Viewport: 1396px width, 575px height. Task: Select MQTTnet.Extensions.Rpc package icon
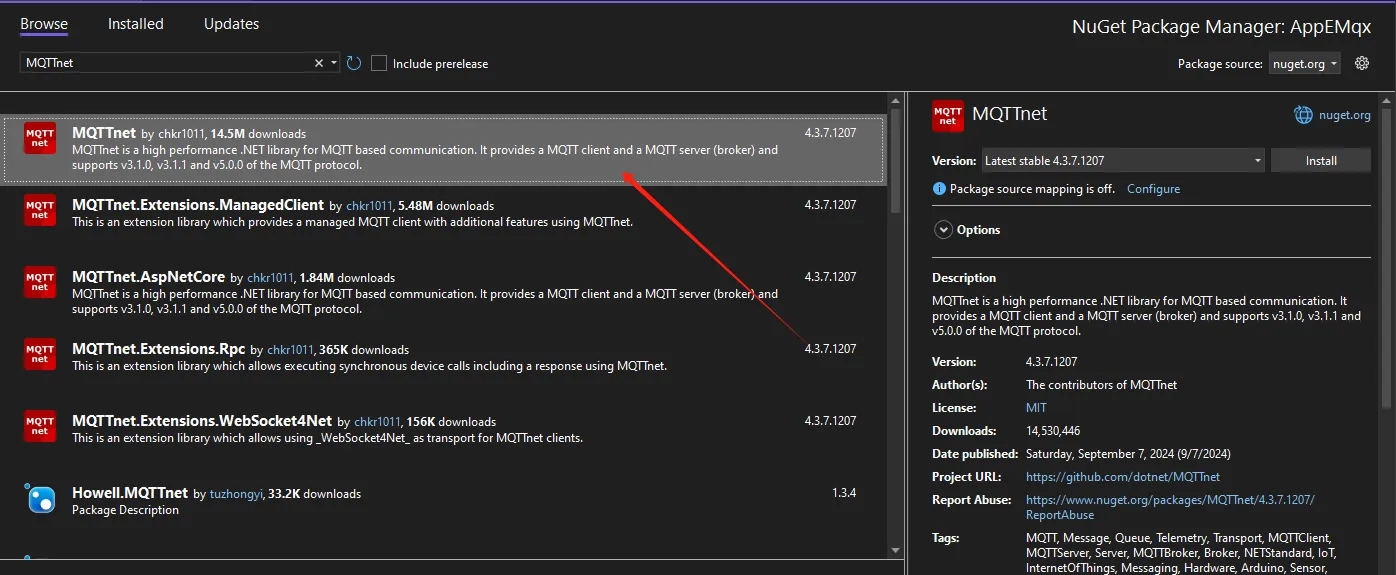[x=40, y=353]
